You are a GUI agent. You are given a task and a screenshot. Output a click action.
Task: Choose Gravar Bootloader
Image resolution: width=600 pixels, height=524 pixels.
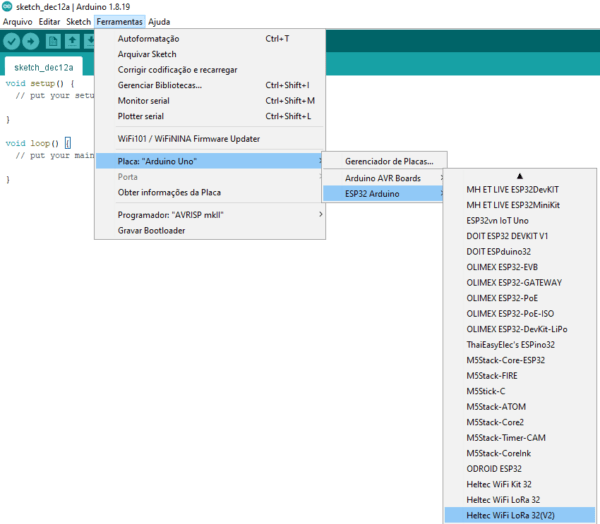(x=210, y=230)
